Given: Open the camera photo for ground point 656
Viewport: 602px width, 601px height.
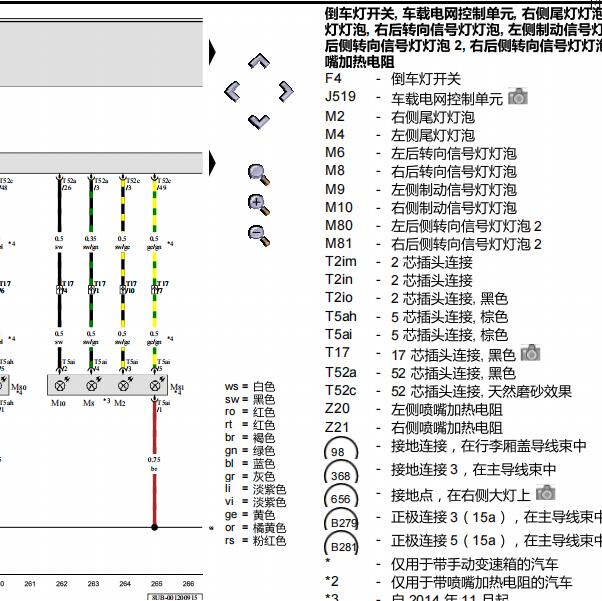Looking at the screenshot, I should point(546,493).
